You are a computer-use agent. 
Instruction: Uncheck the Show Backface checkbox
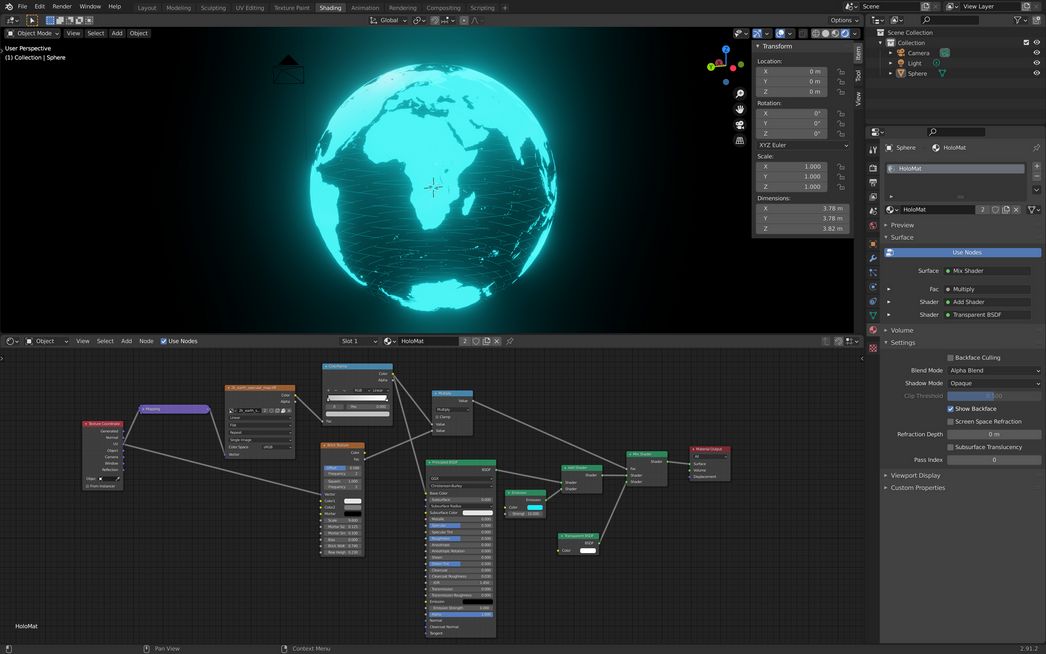click(950, 408)
